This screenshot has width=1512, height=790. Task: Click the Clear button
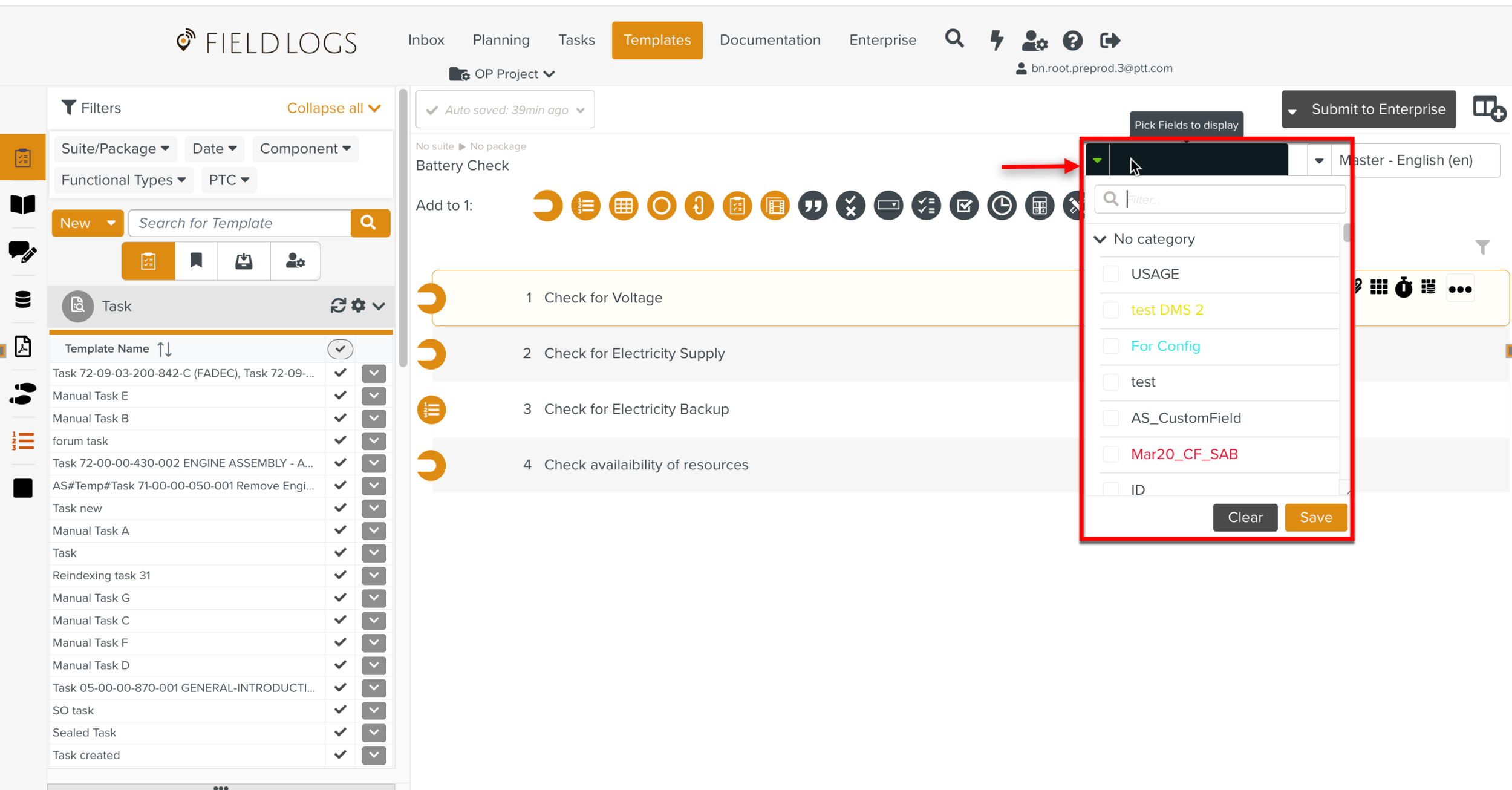coord(1245,517)
